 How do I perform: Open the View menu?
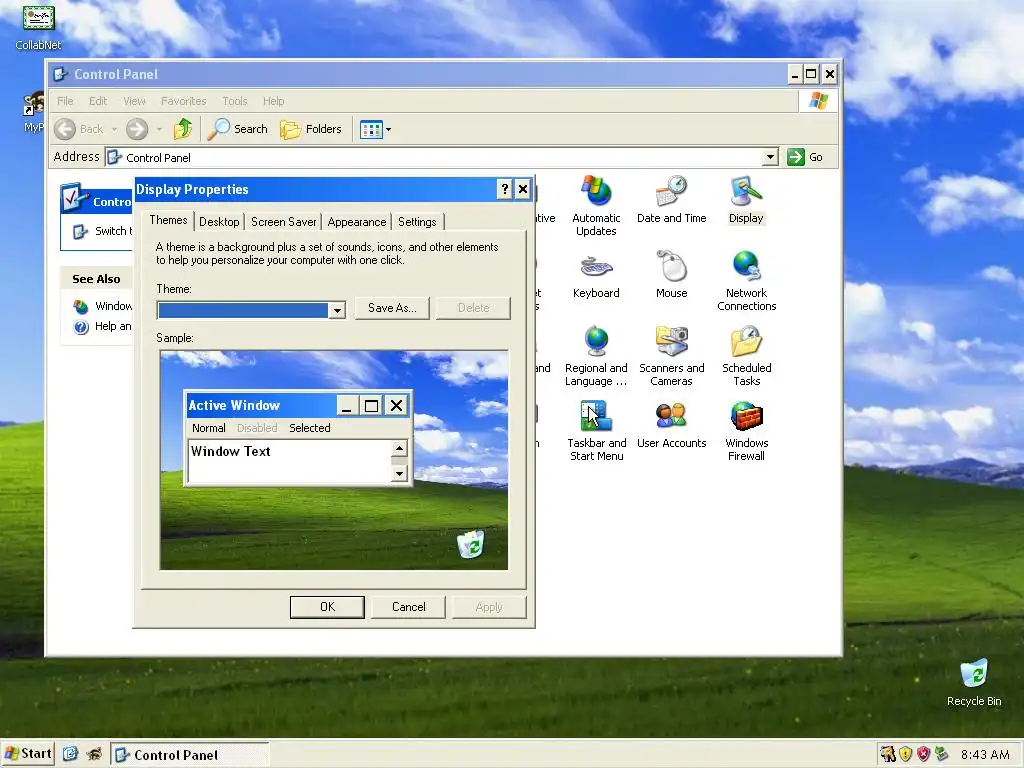pos(134,101)
